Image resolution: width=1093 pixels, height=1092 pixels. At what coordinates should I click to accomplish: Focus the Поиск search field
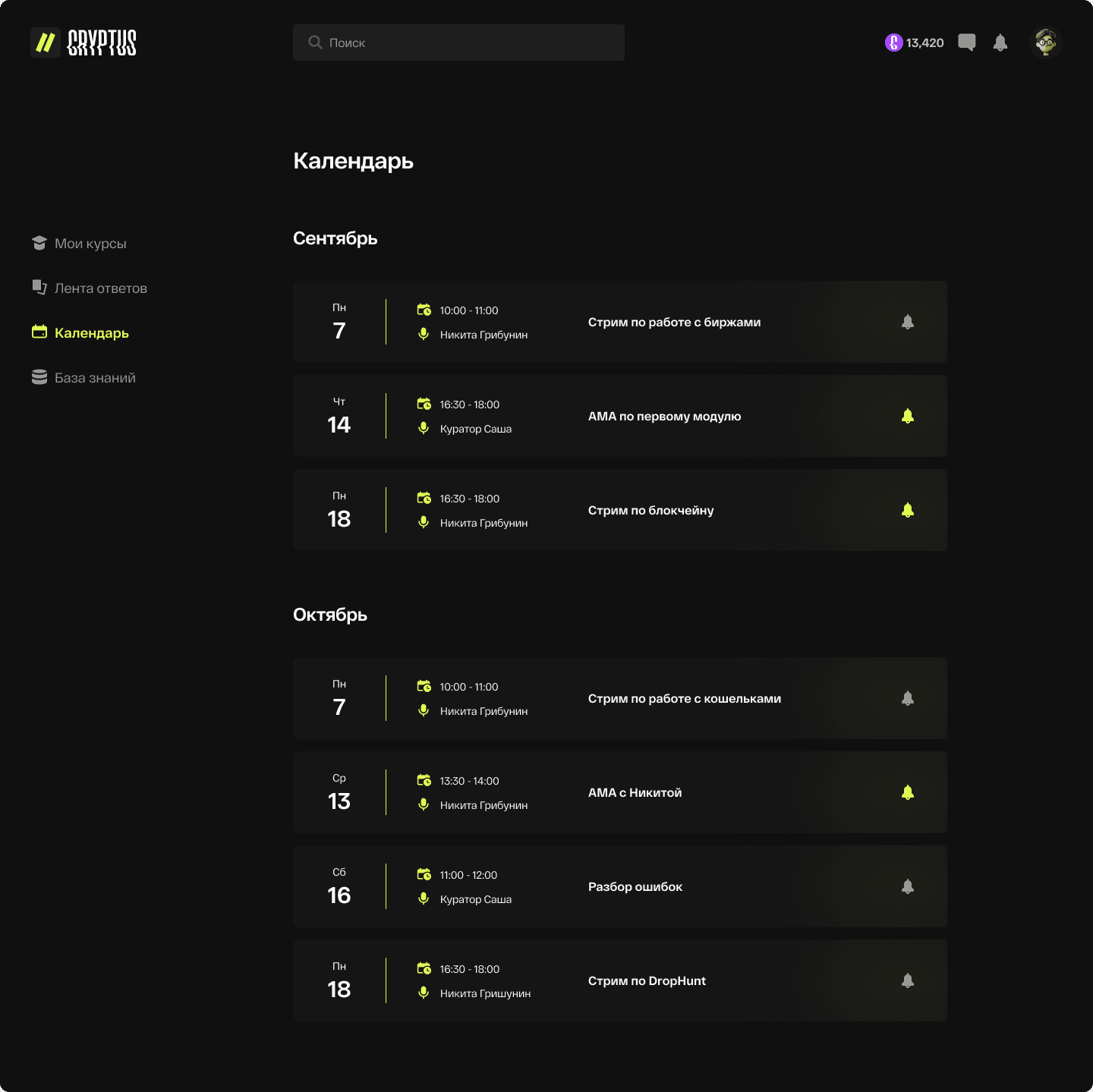tap(458, 42)
